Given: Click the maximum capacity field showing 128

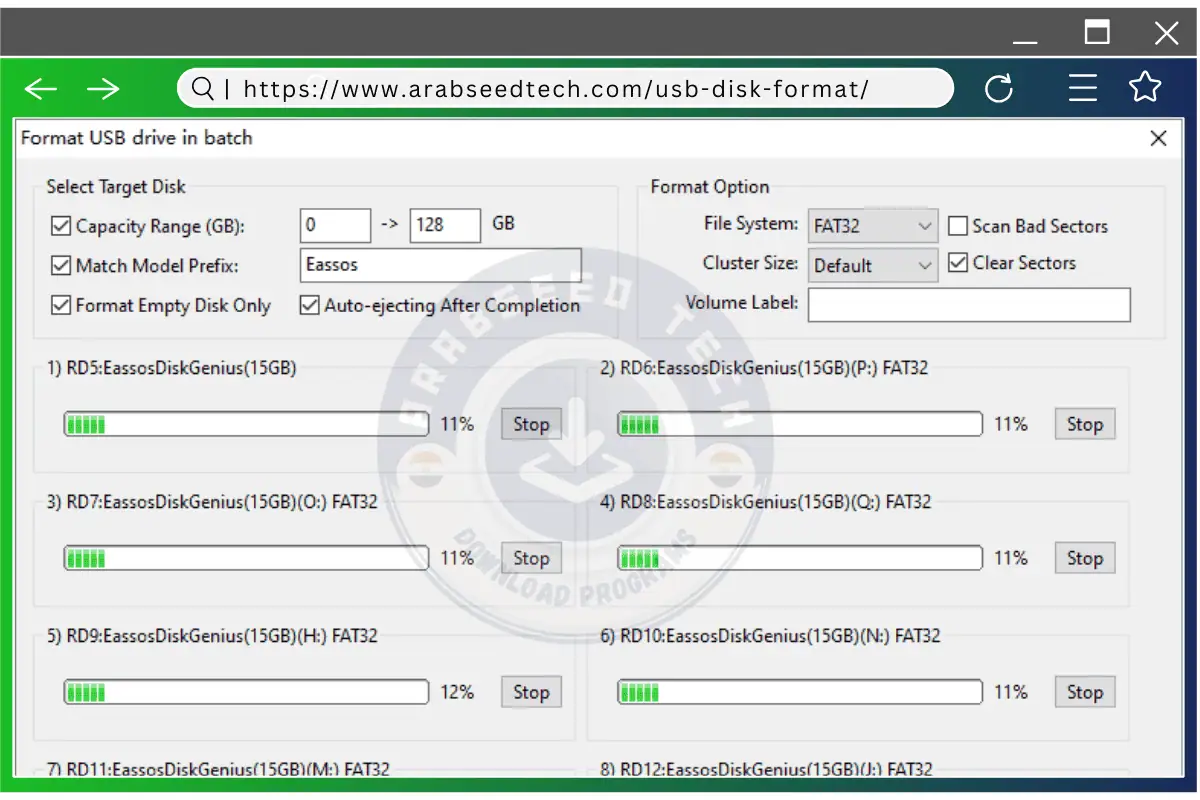Looking at the screenshot, I should 444,226.
